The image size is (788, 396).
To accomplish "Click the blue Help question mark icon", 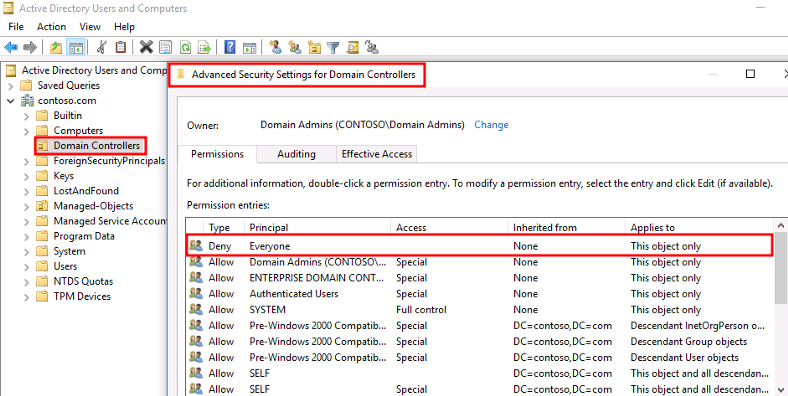I will pyautogui.click(x=230, y=48).
